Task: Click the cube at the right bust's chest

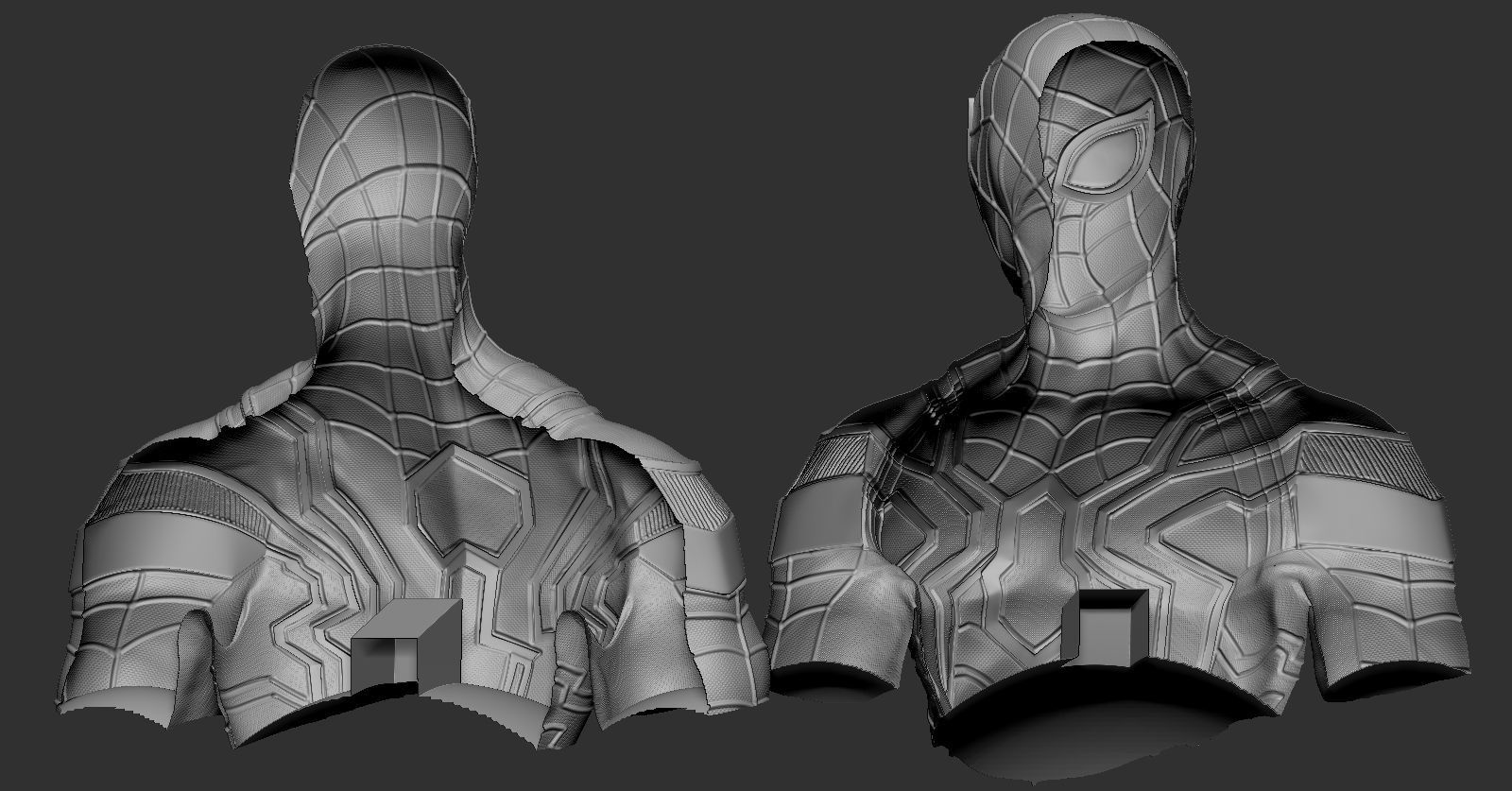Action: [1107, 627]
